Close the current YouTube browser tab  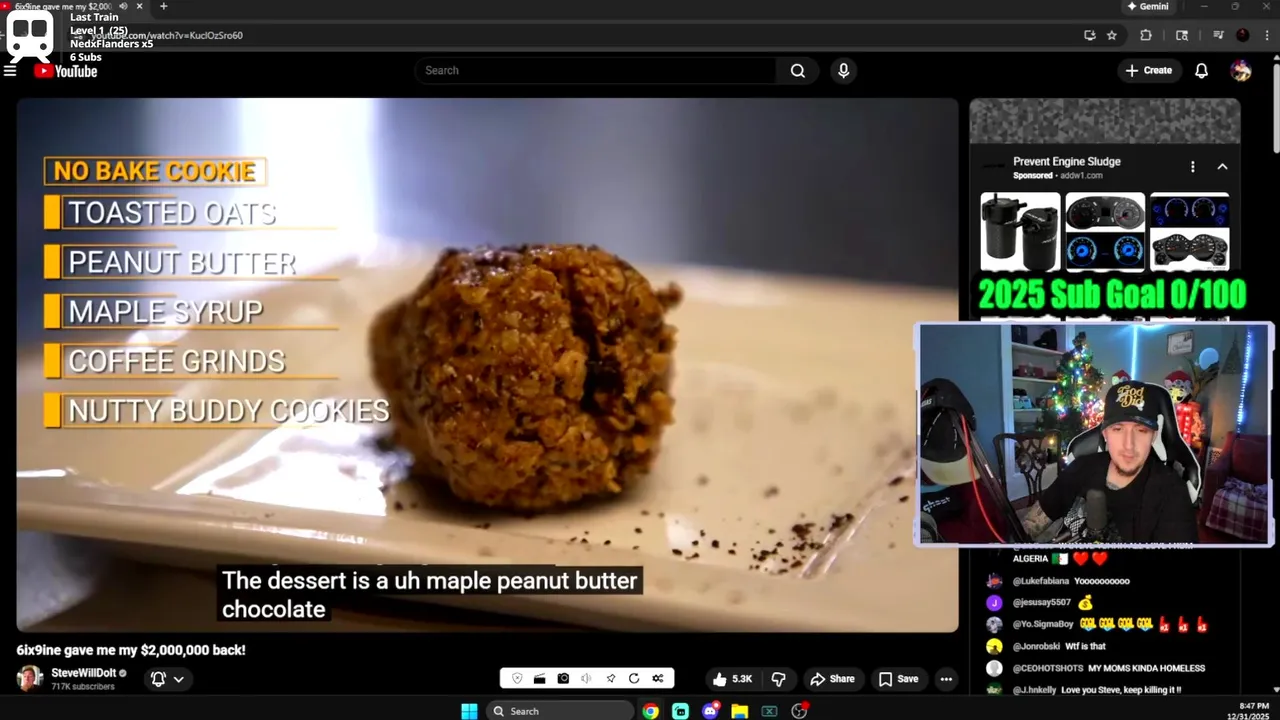pyautogui.click(x=139, y=6)
